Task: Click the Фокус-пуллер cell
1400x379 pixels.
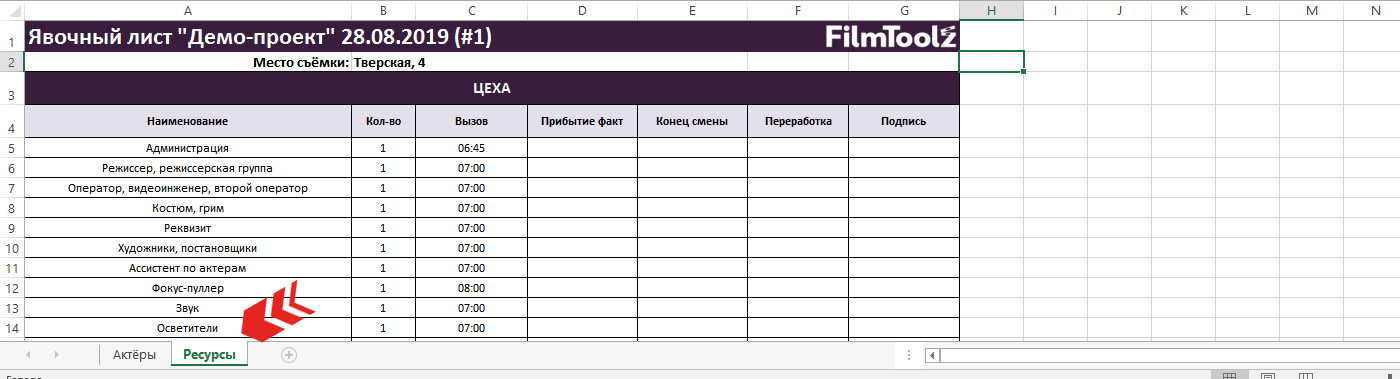Action: click(188, 288)
